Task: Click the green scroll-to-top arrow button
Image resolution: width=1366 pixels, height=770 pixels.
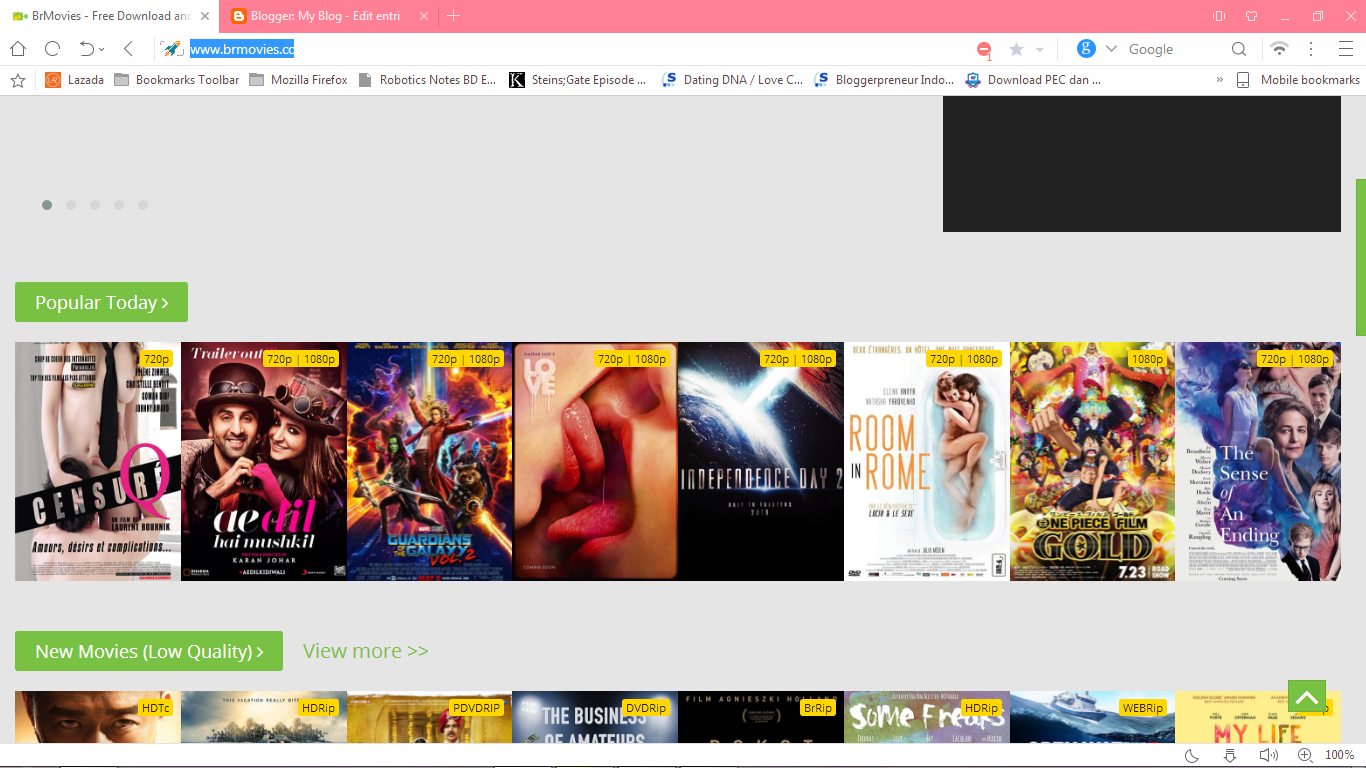Action: [1307, 696]
